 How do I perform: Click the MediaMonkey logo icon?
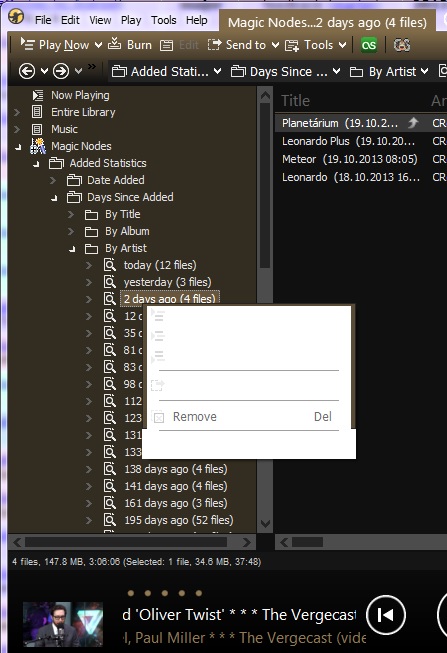(x=16, y=17)
